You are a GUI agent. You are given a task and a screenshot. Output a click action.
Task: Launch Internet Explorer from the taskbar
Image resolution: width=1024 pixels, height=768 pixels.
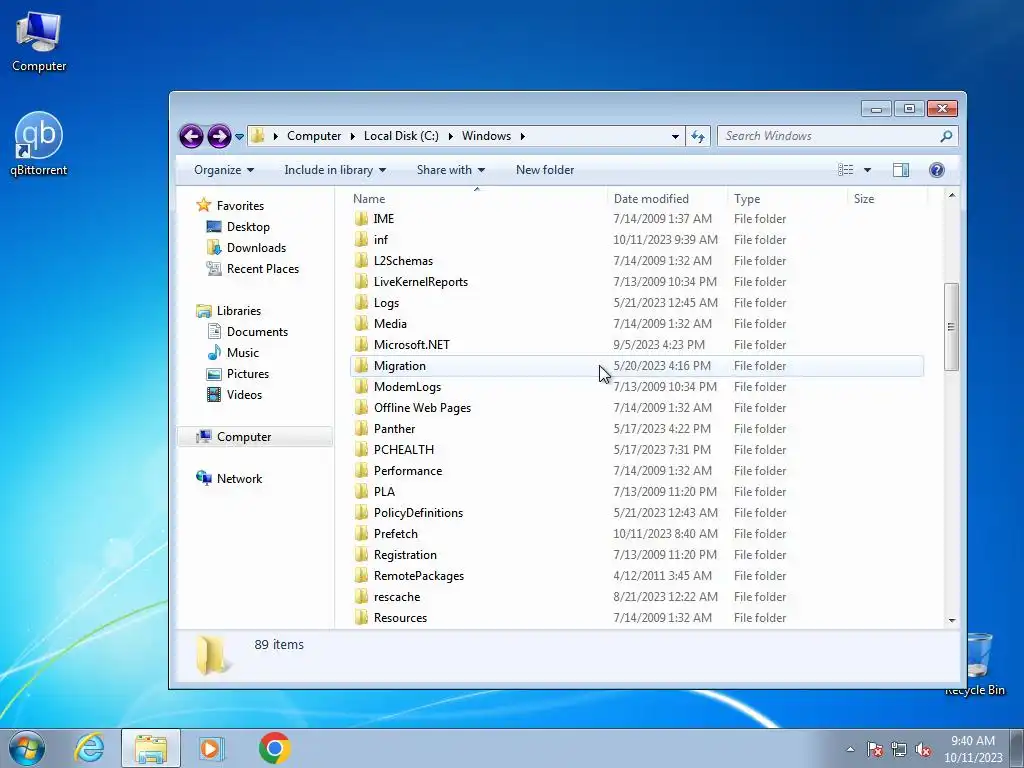(x=89, y=748)
